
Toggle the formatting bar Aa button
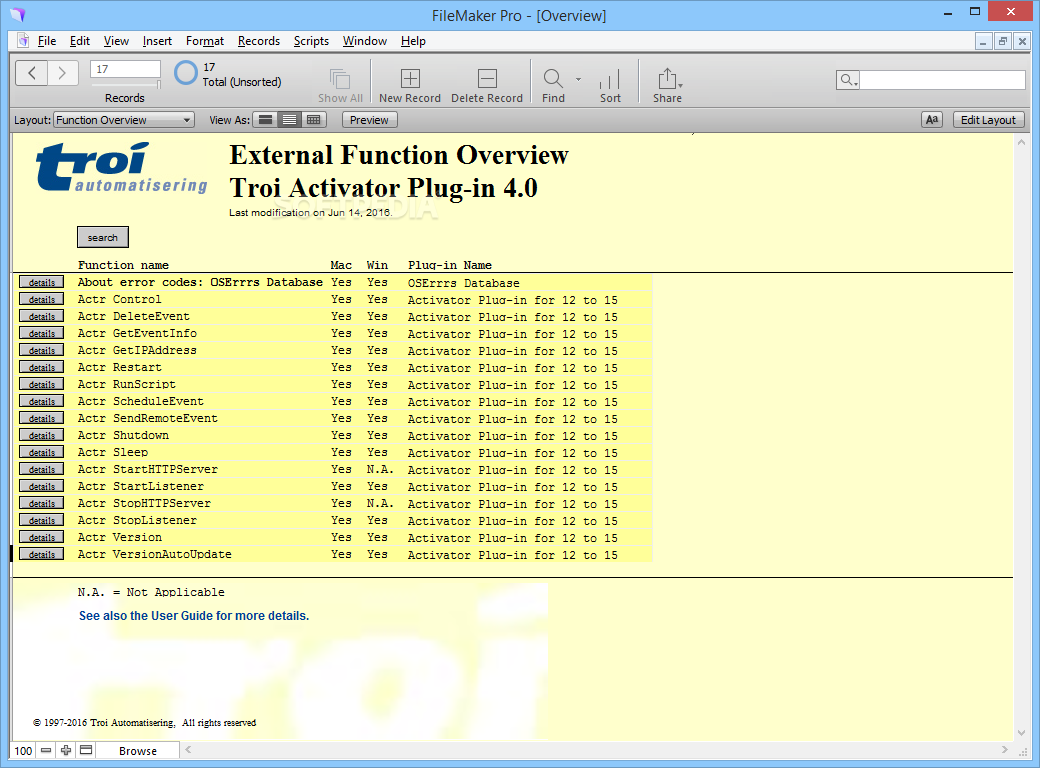coord(932,120)
